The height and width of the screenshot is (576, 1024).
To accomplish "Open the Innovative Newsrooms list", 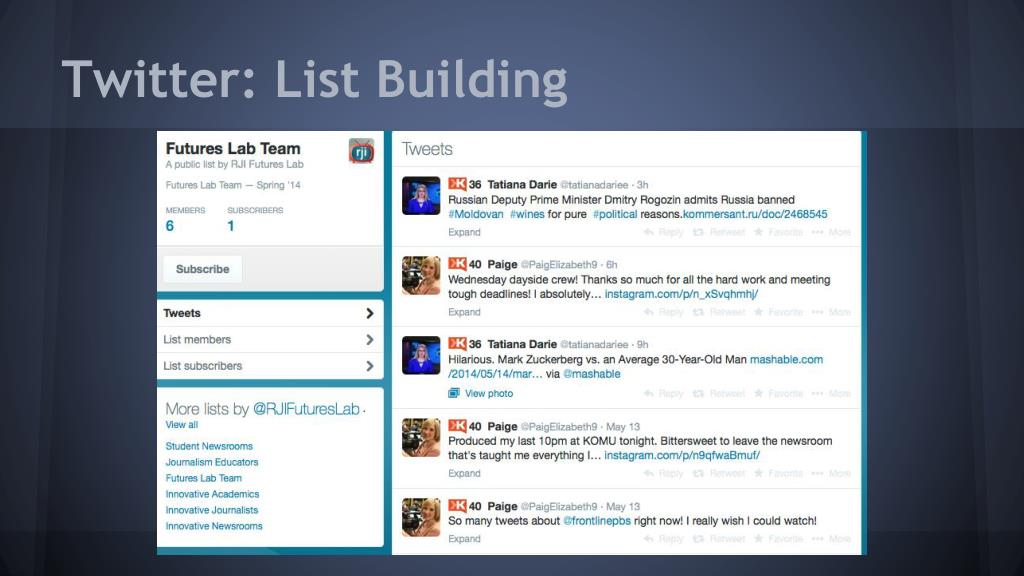I will pos(214,526).
